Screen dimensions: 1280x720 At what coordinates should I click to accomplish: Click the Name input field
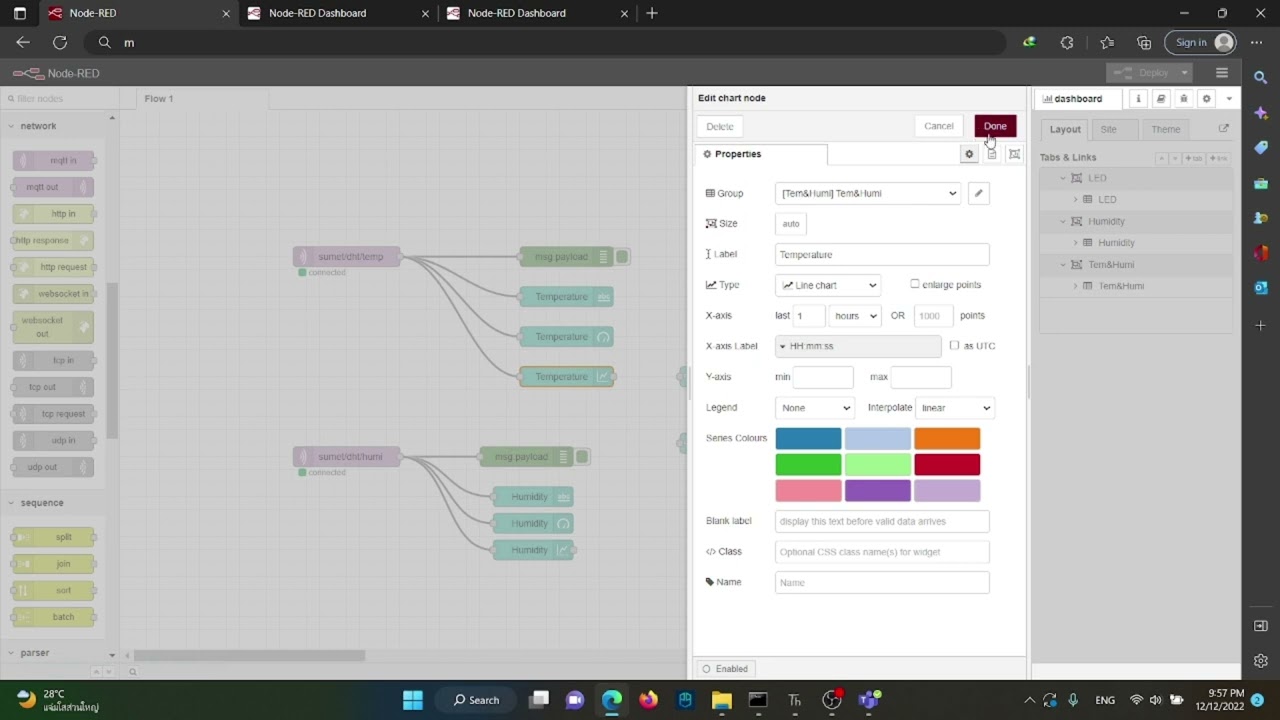[x=882, y=582]
